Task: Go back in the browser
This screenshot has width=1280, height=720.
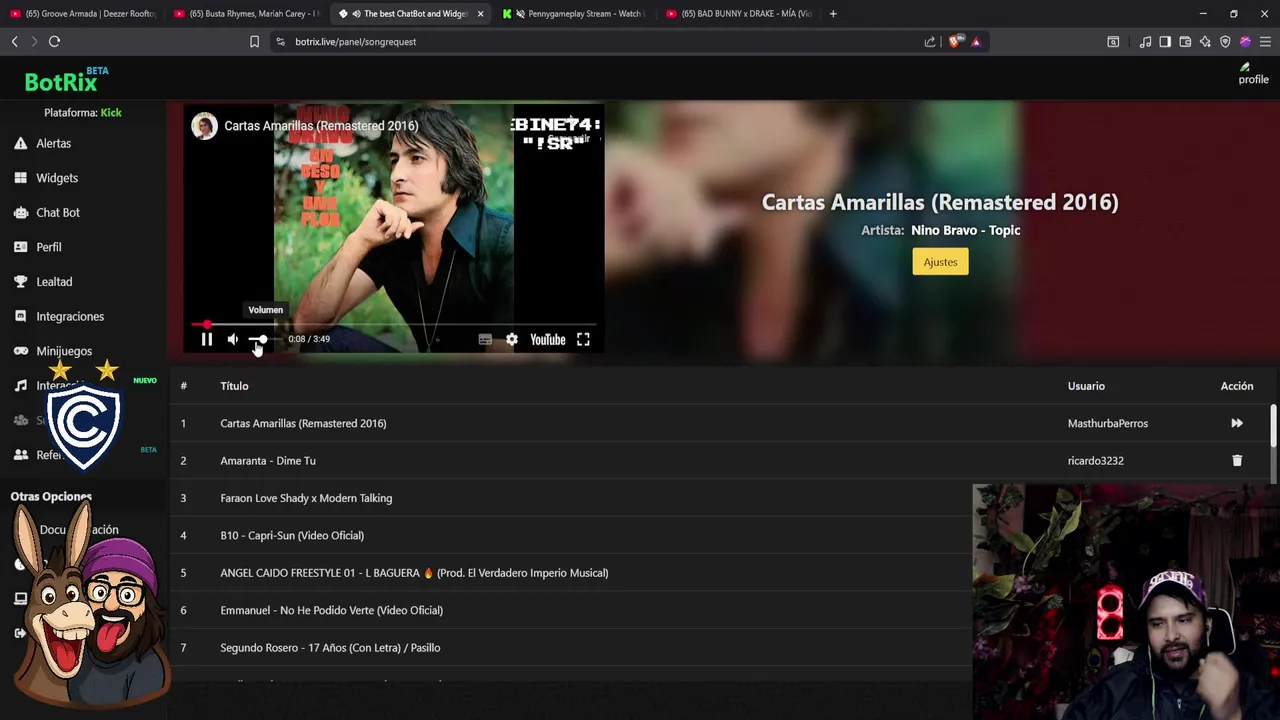Action: coord(14,41)
